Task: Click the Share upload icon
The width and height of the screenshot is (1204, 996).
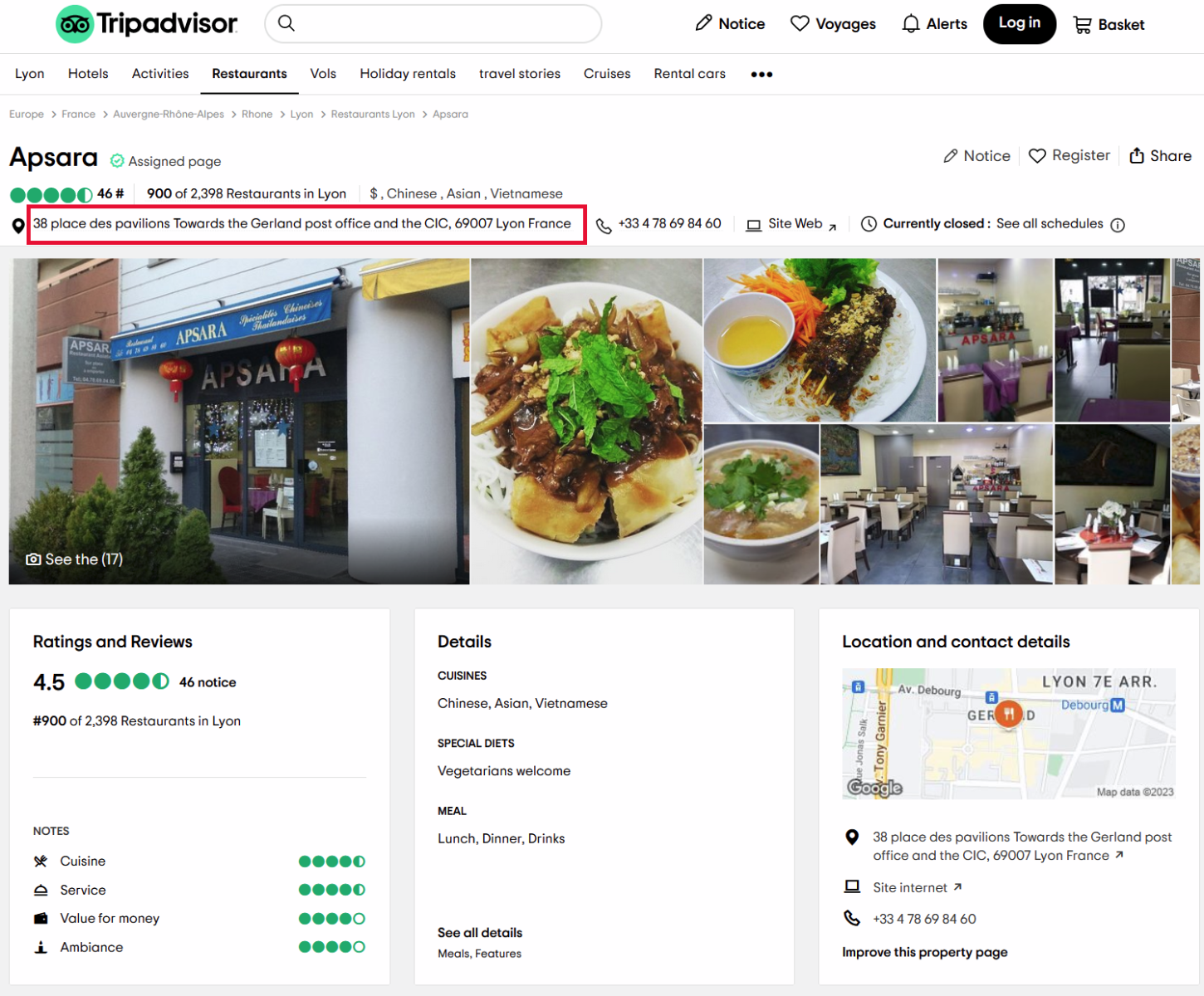Action: tap(1137, 155)
